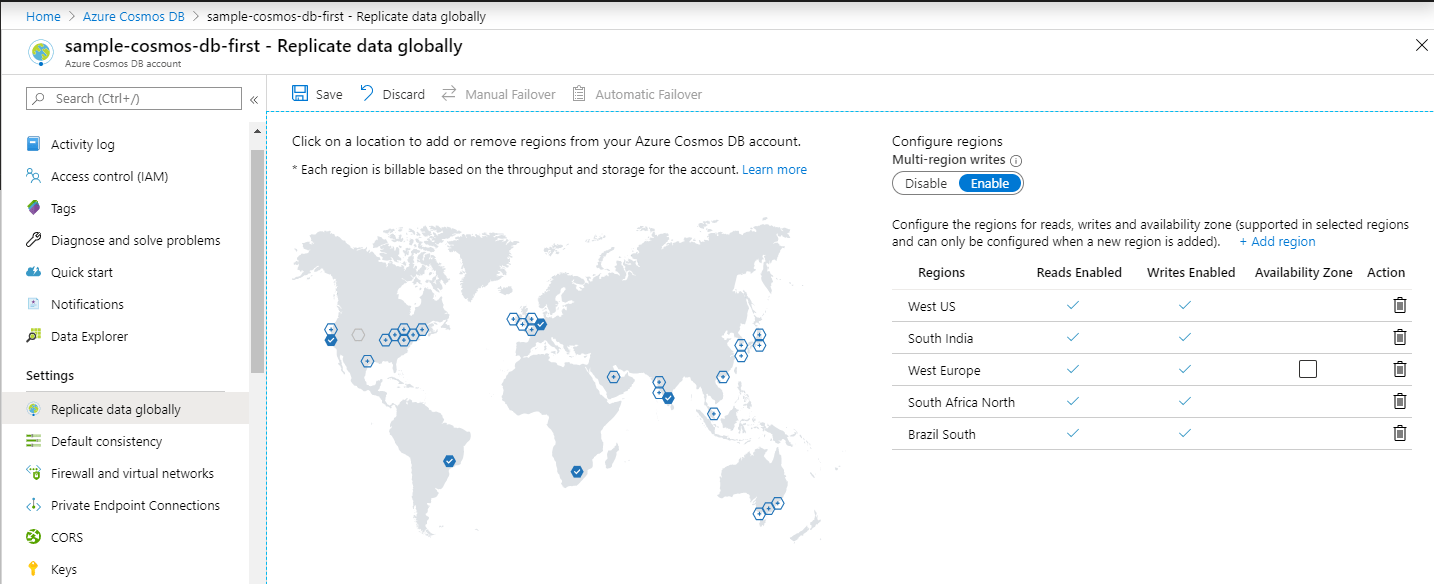Disable multi-region writes

click(925, 183)
